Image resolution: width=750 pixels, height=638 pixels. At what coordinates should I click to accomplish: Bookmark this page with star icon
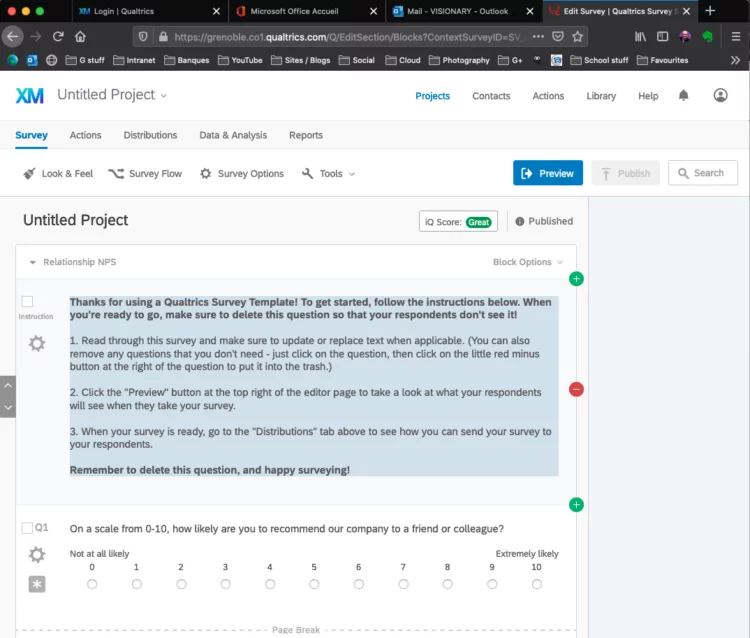(577, 37)
